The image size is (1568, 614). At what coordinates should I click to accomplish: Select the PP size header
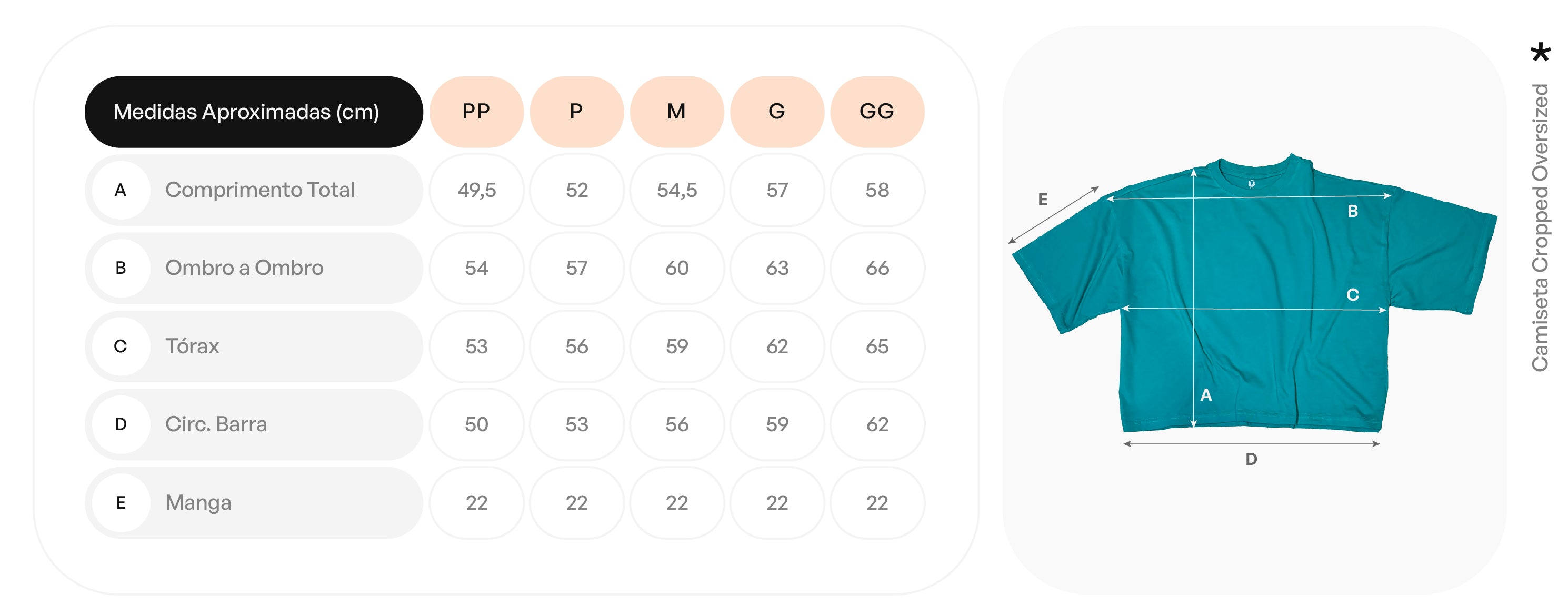[476, 112]
